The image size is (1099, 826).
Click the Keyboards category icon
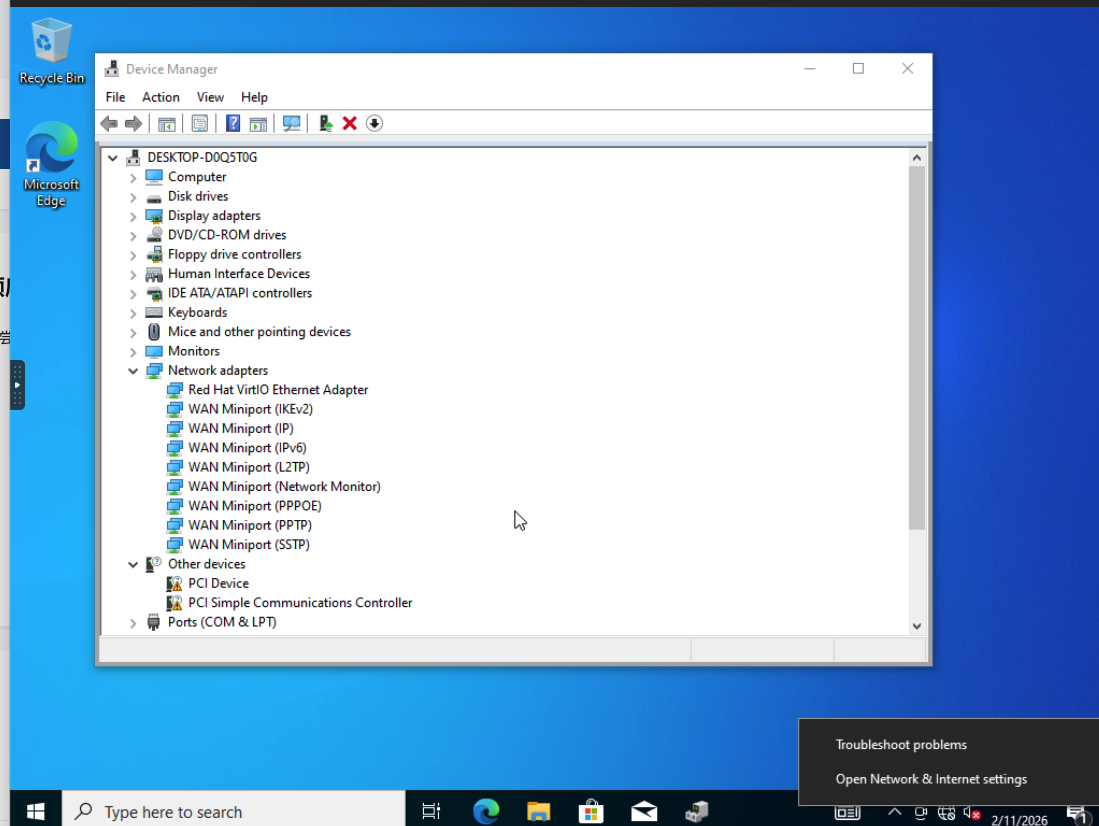pyautogui.click(x=154, y=313)
